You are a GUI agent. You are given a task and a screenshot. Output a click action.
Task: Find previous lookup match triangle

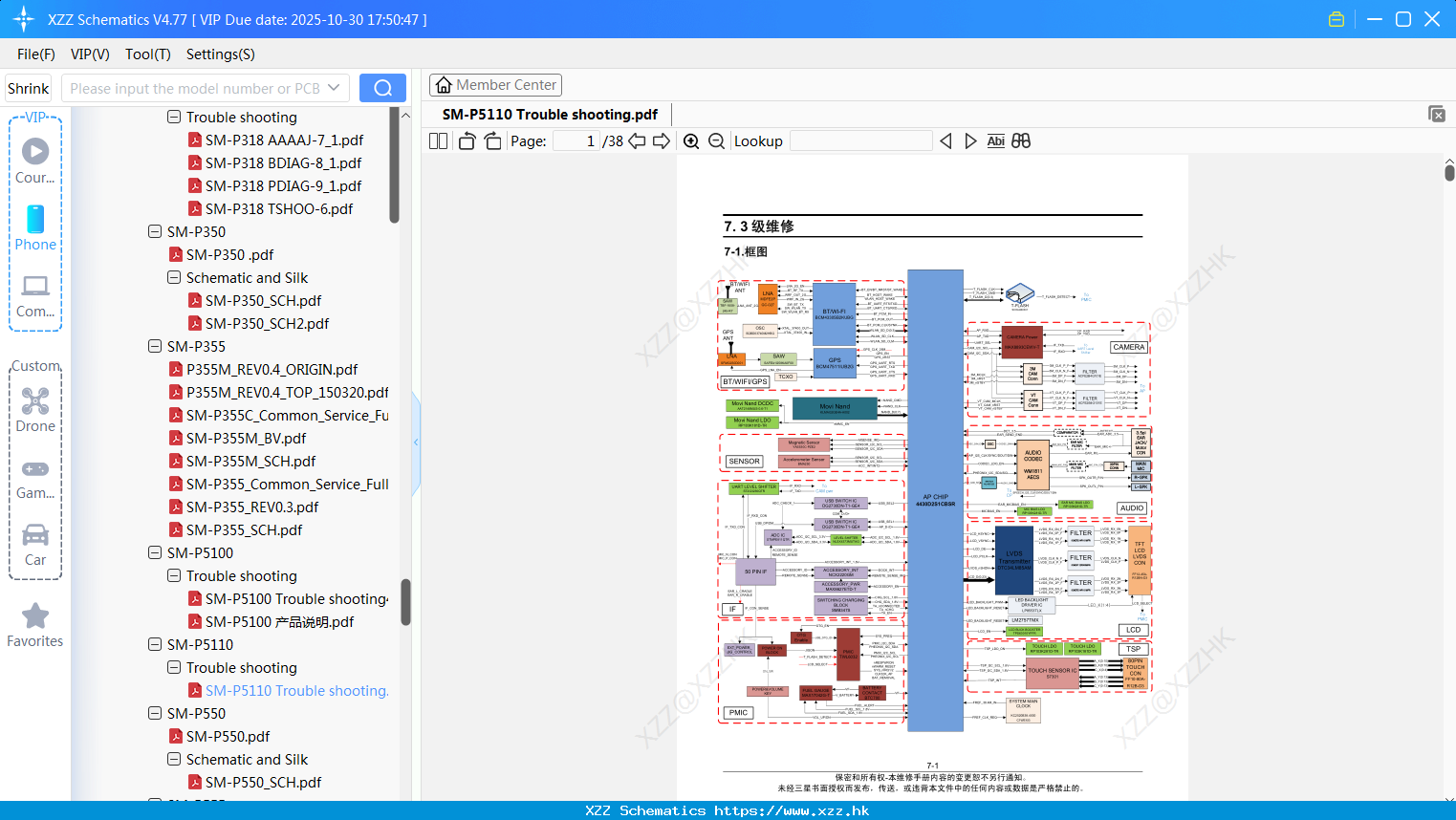click(945, 141)
